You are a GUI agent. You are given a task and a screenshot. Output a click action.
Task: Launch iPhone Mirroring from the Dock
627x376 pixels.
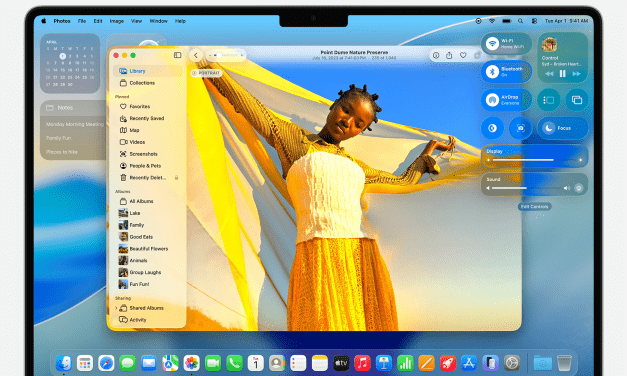[490, 363]
